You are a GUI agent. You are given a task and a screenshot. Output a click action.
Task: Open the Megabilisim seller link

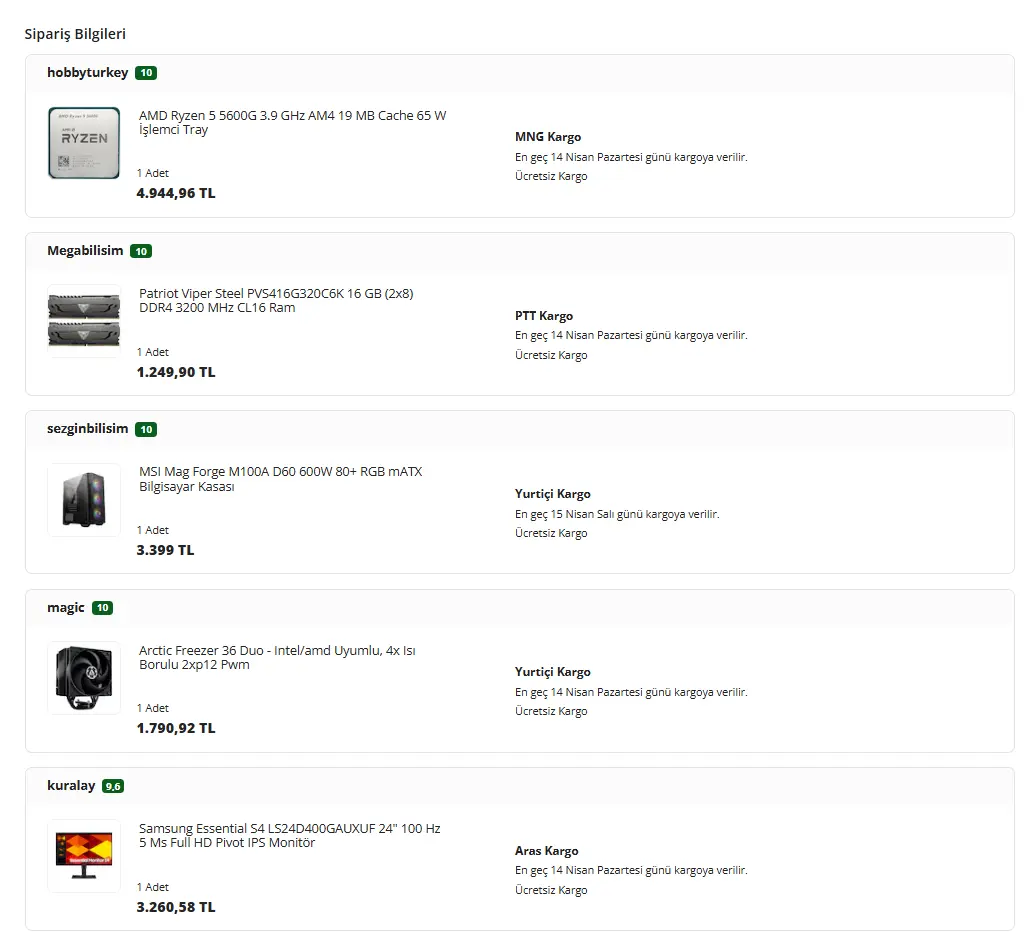85,250
